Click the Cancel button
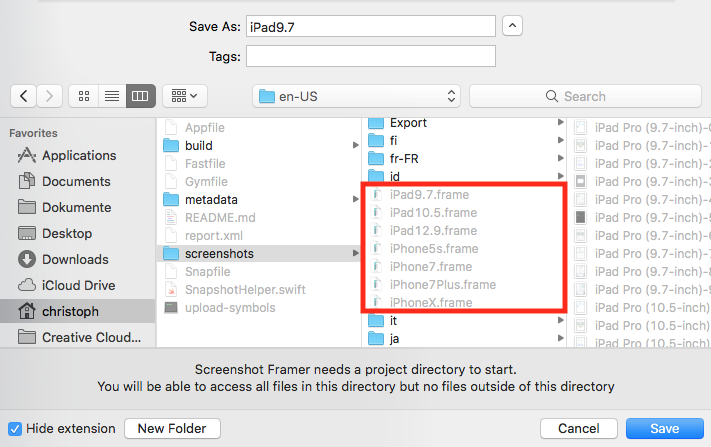711x447 pixels. (x=578, y=429)
